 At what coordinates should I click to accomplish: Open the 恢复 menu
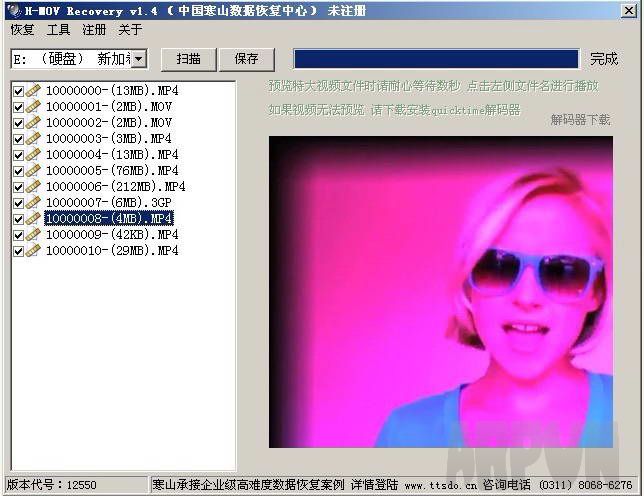22,30
